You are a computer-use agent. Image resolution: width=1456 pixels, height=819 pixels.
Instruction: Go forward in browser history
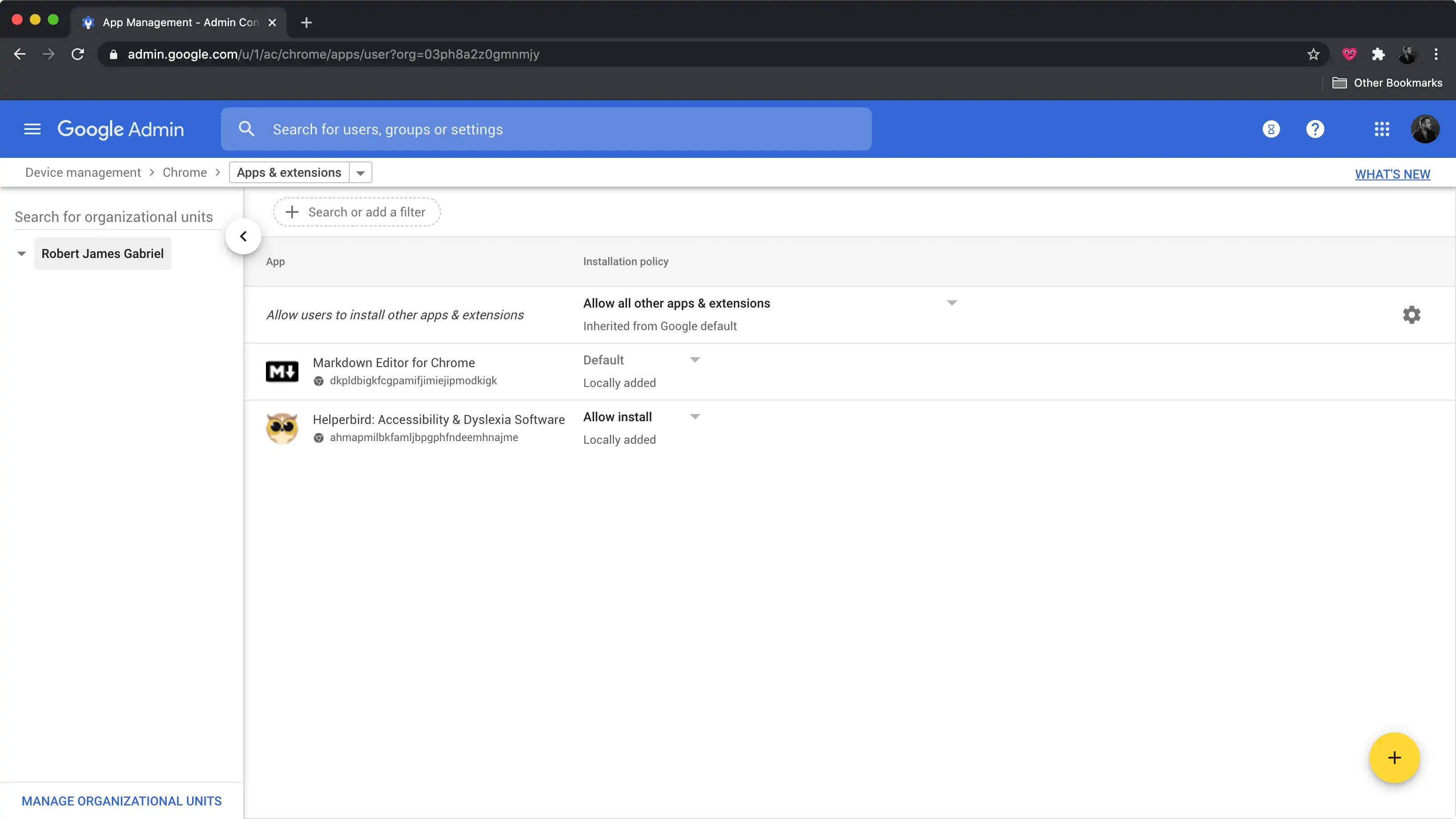[49, 54]
